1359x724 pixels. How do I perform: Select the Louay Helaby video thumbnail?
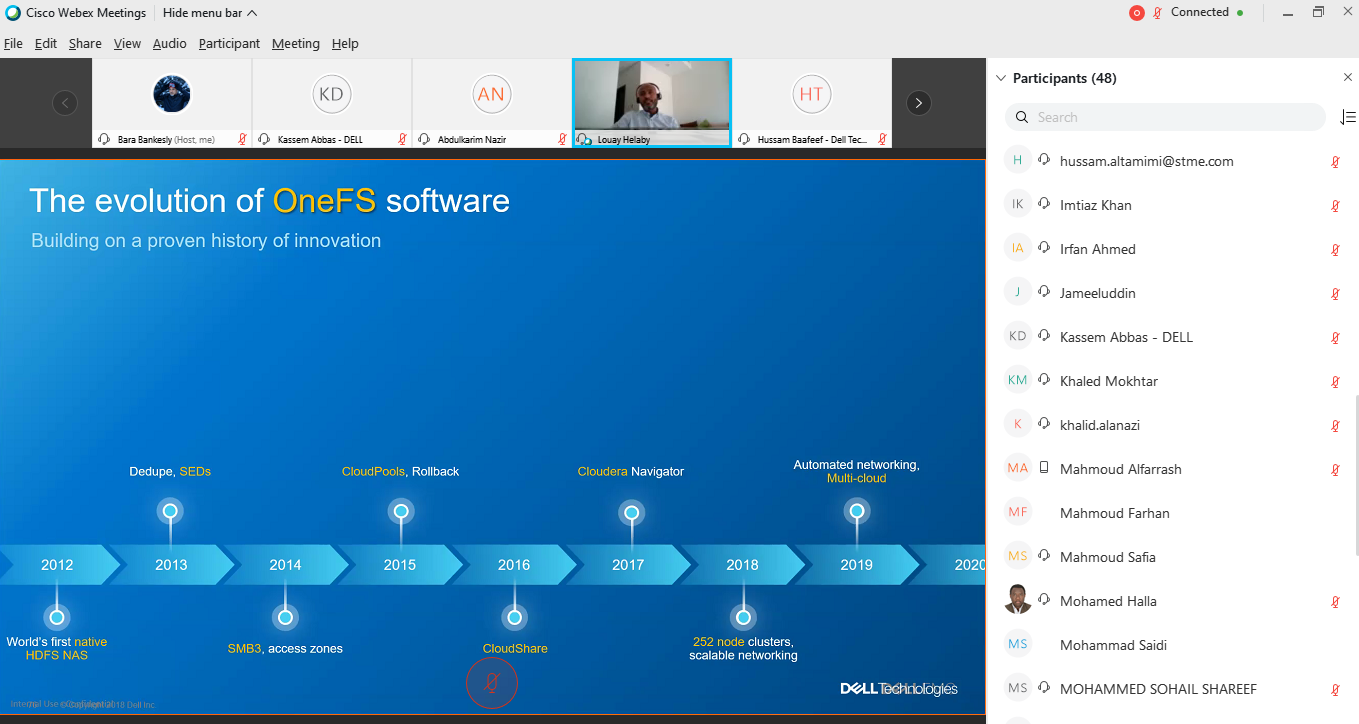click(x=652, y=103)
